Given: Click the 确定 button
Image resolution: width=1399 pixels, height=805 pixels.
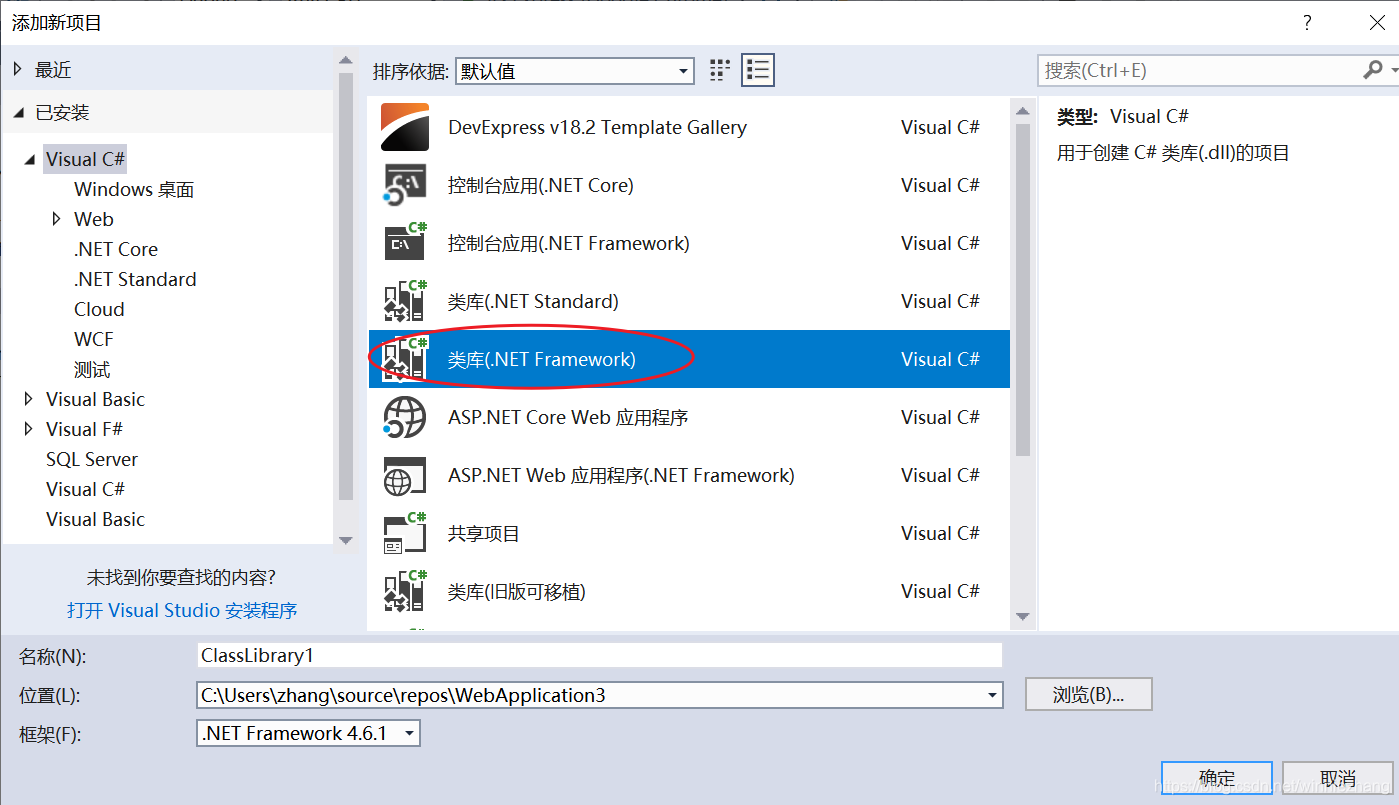Looking at the screenshot, I should (1217, 778).
